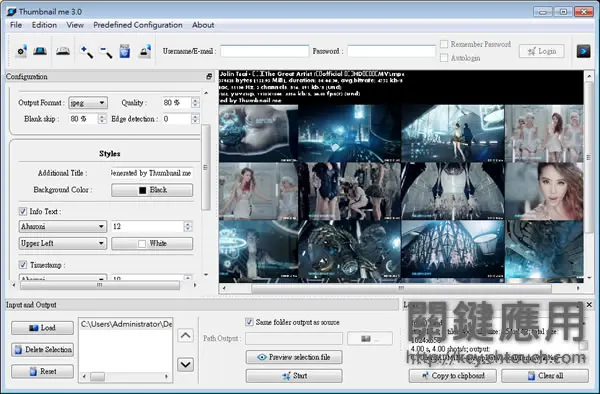Click the padlock icon in toolbar
Screen dimensions: 600x394
click(x=145, y=51)
